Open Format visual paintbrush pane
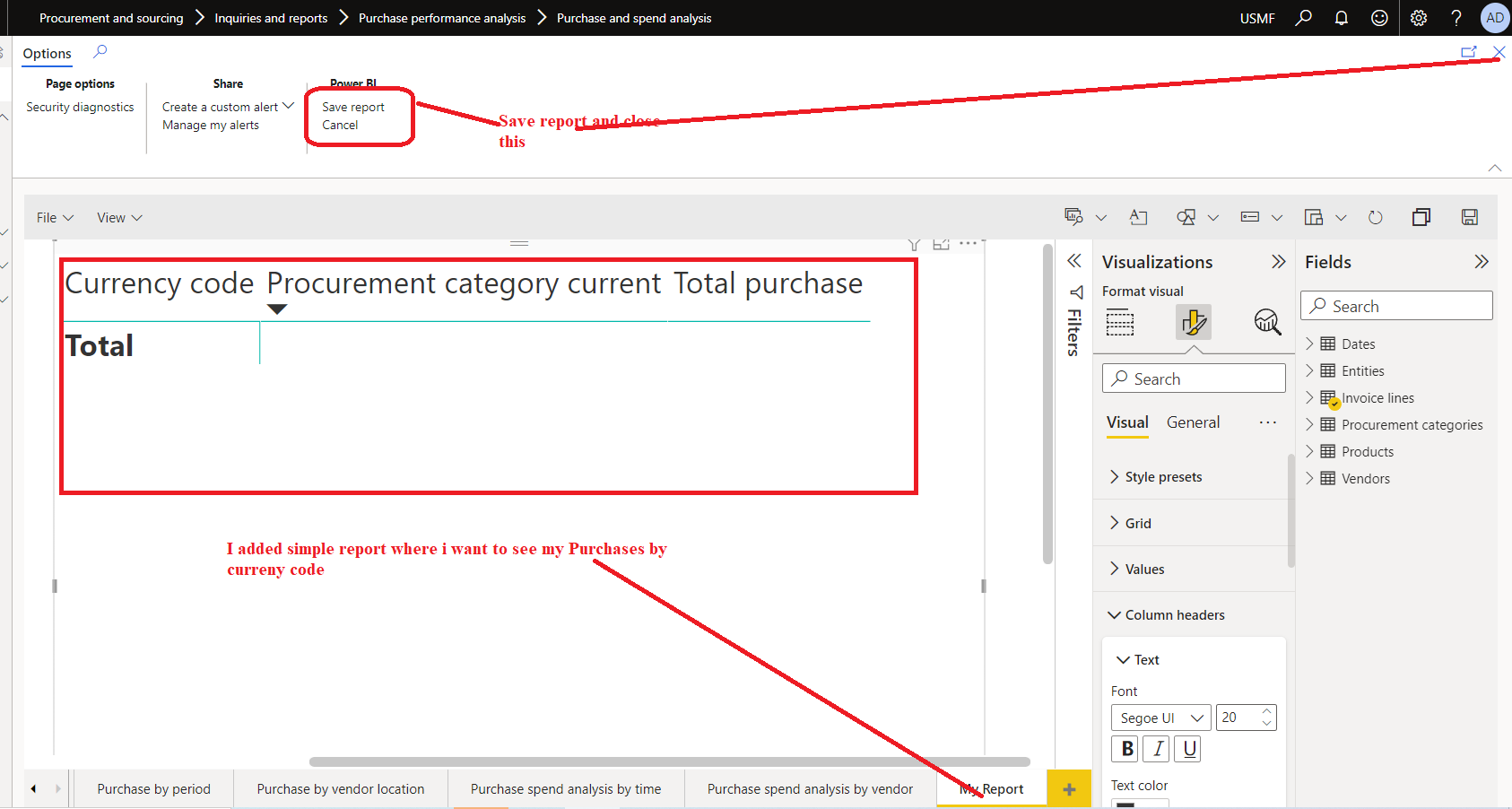 (1194, 322)
